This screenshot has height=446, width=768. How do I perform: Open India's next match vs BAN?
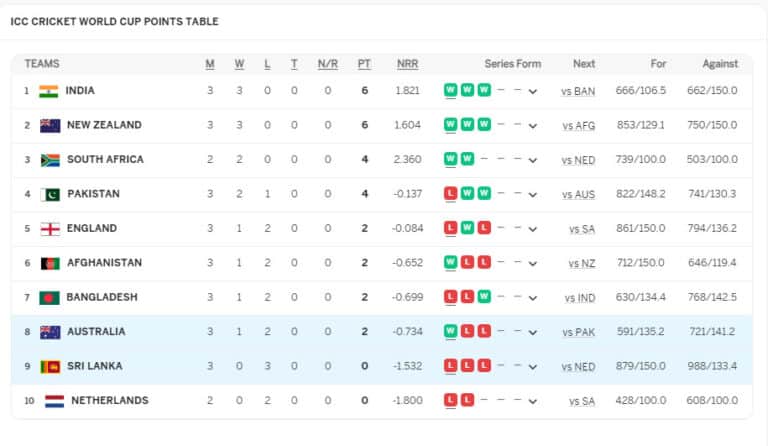pos(578,92)
